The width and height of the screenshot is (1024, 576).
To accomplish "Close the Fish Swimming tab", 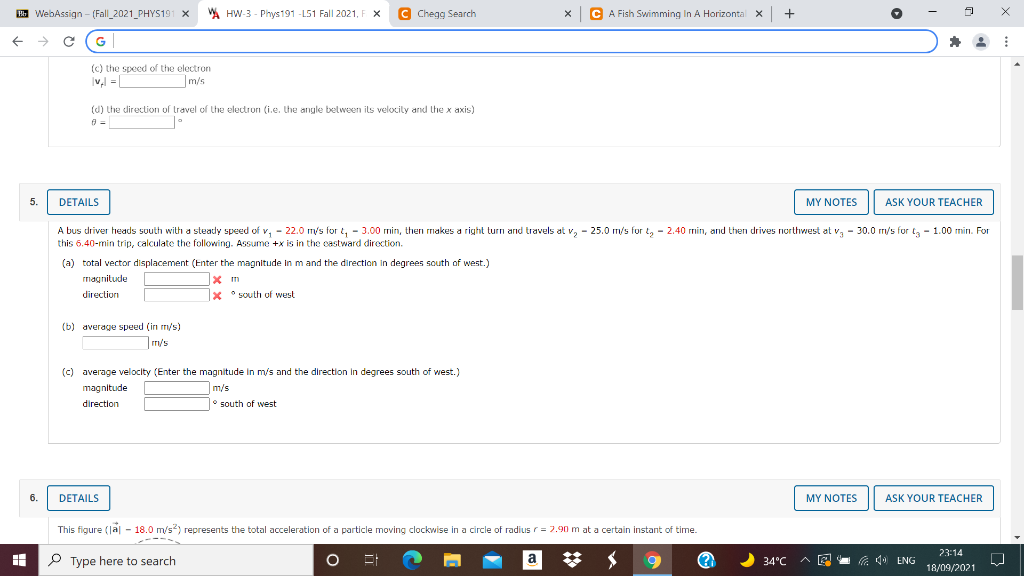I will 758,15.
